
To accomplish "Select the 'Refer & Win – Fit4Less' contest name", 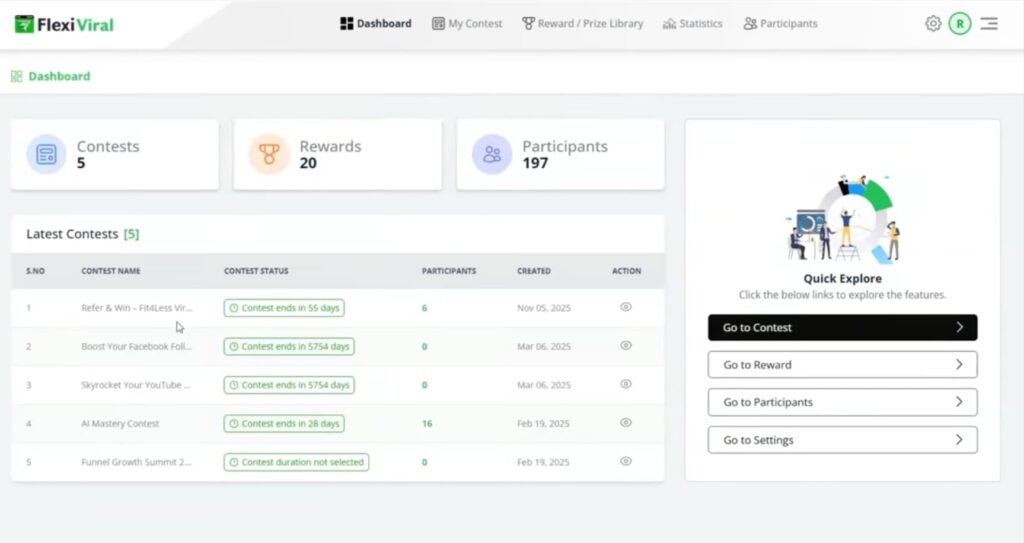I will coord(136,308).
